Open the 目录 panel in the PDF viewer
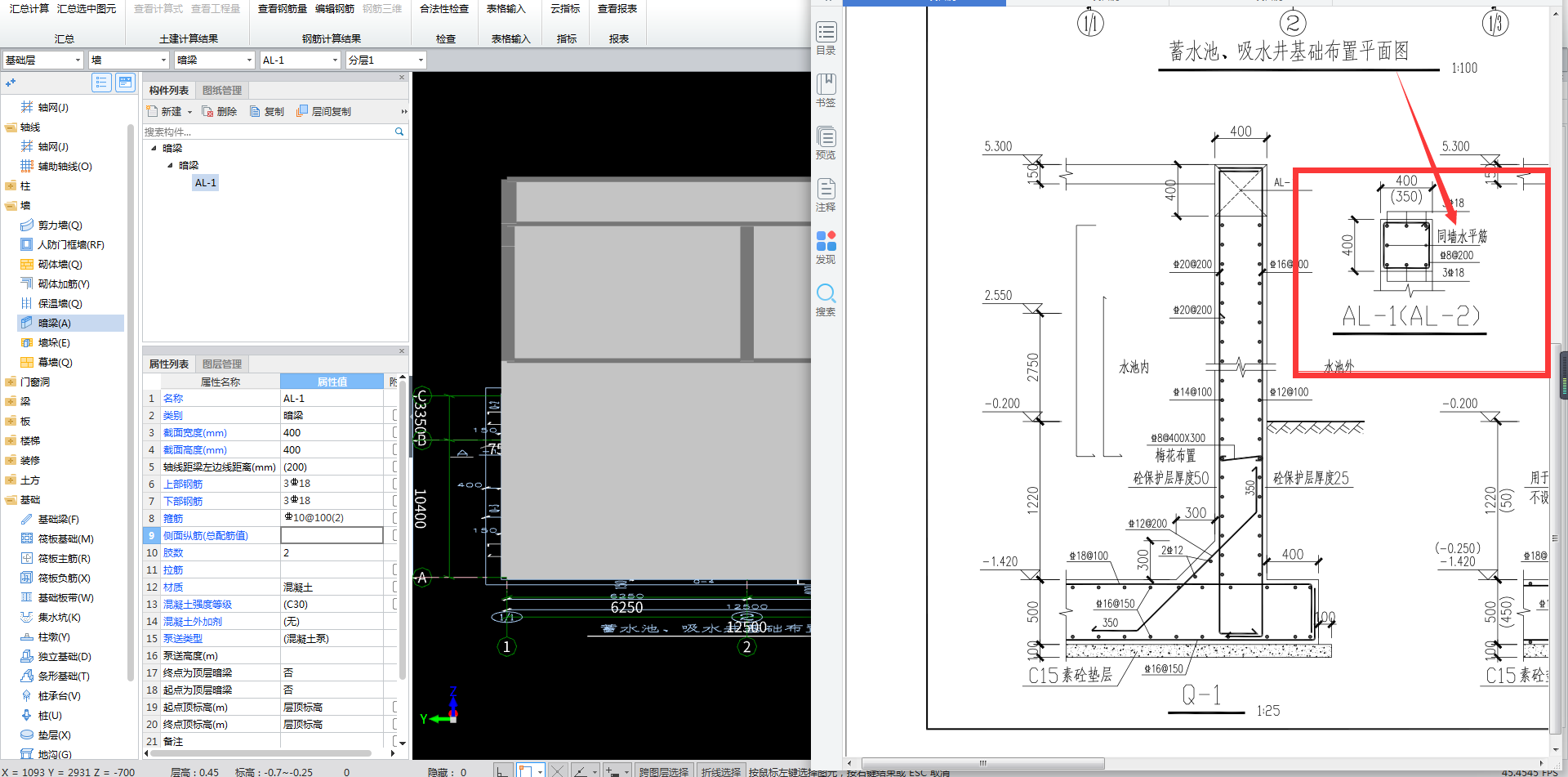 [x=826, y=38]
